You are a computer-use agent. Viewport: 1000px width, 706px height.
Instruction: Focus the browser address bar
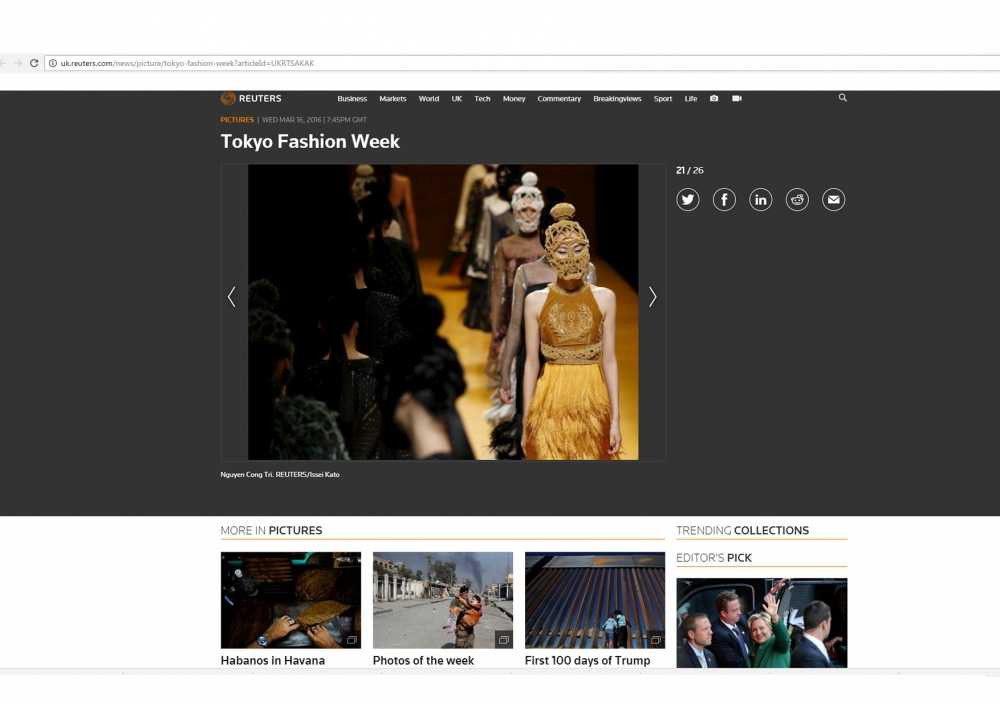tap(500, 63)
